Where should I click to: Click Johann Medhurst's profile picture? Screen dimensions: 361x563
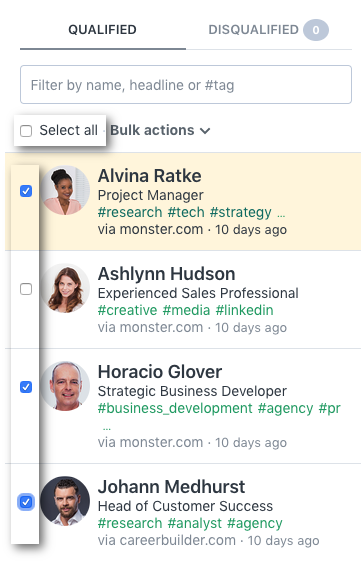(65, 501)
